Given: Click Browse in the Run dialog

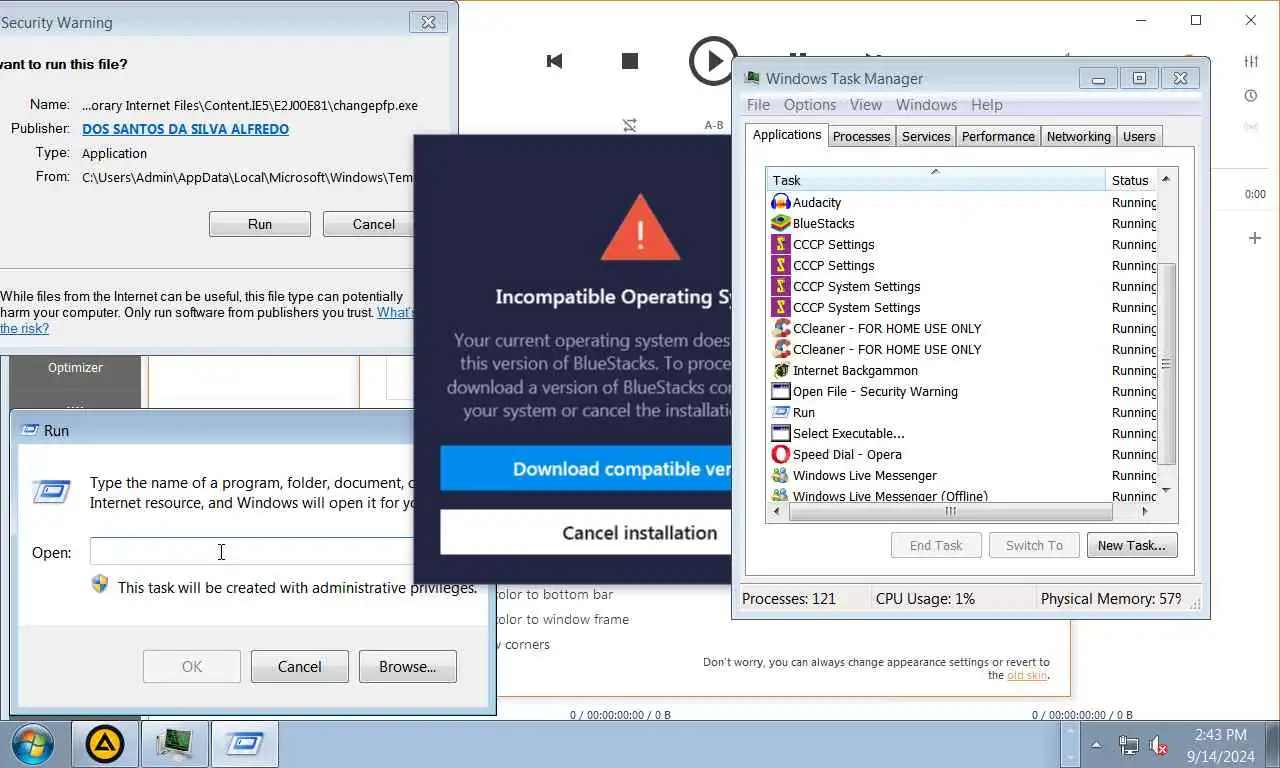Looking at the screenshot, I should tap(407, 667).
